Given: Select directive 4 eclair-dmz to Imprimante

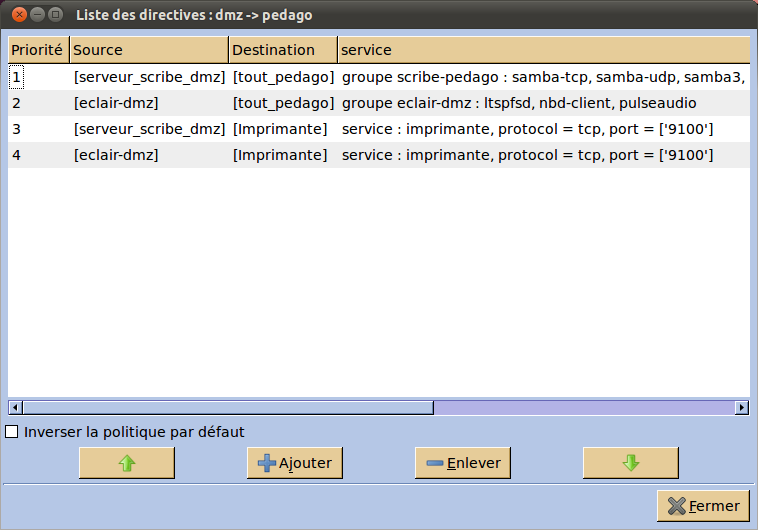Looking at the screenshot, I should (x=379, y=155).
